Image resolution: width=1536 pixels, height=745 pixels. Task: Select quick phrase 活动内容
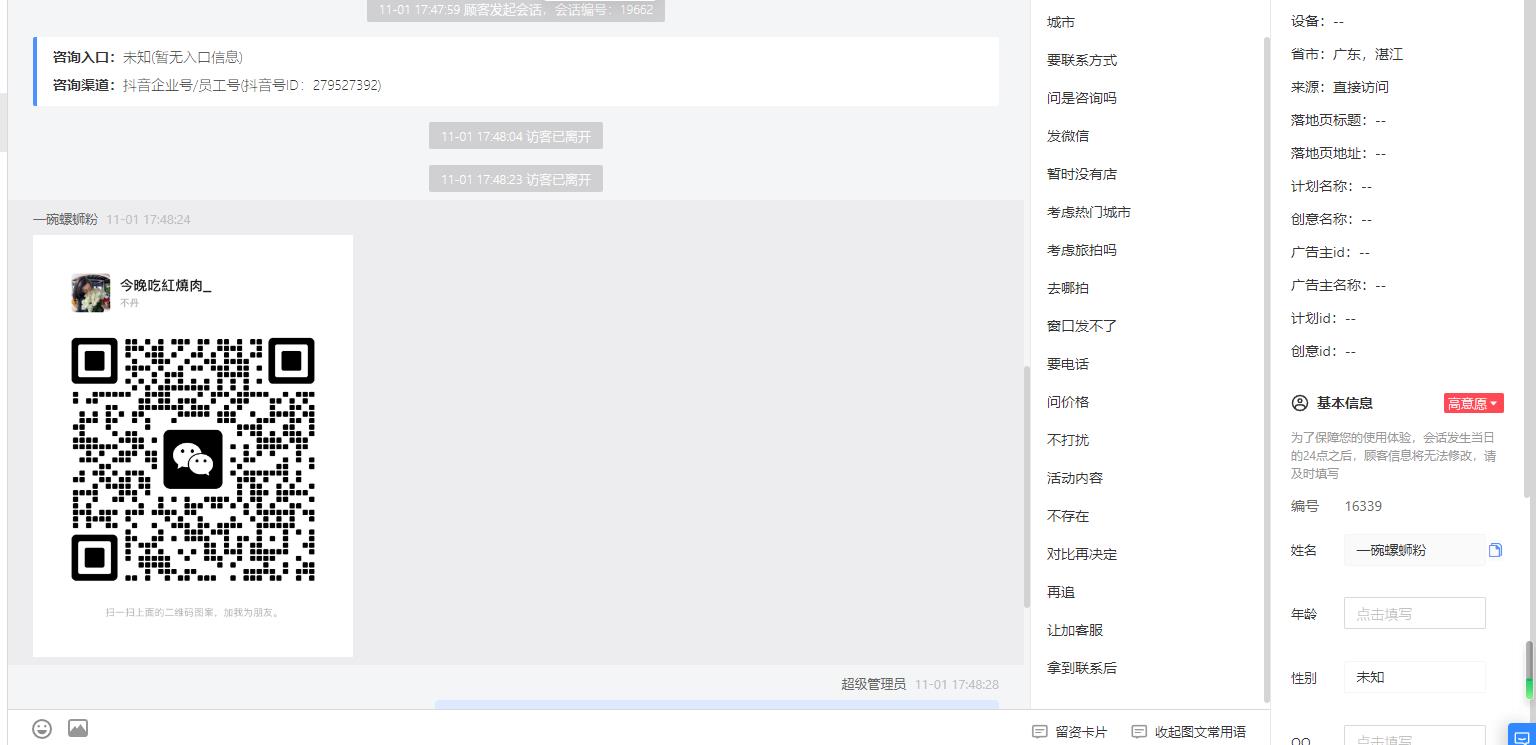pos(1075,478)
